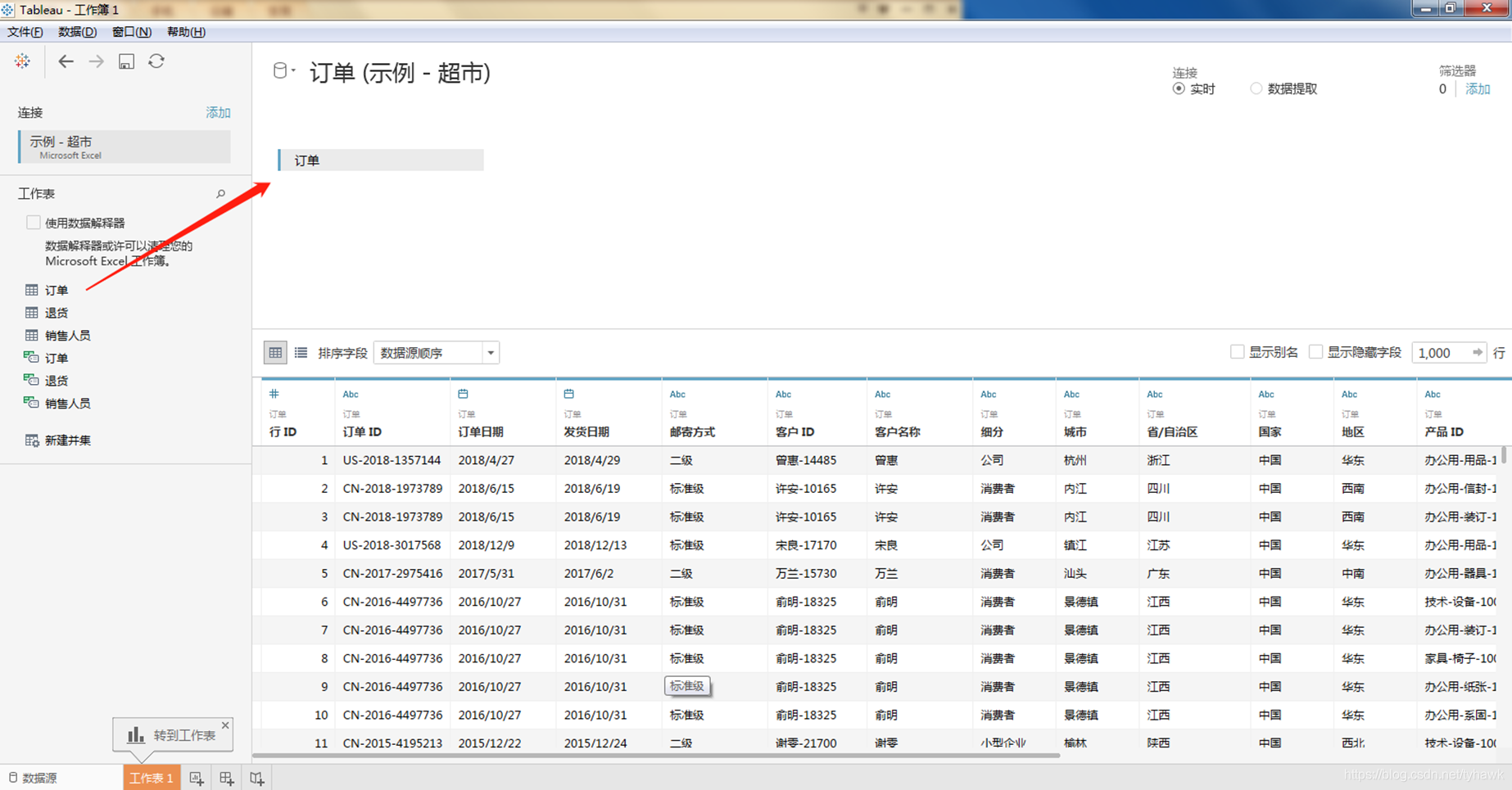Select the 示例 - 超市 Excel connection
The height and width of the screenshot is (790, 1512).
click(124, 147)
